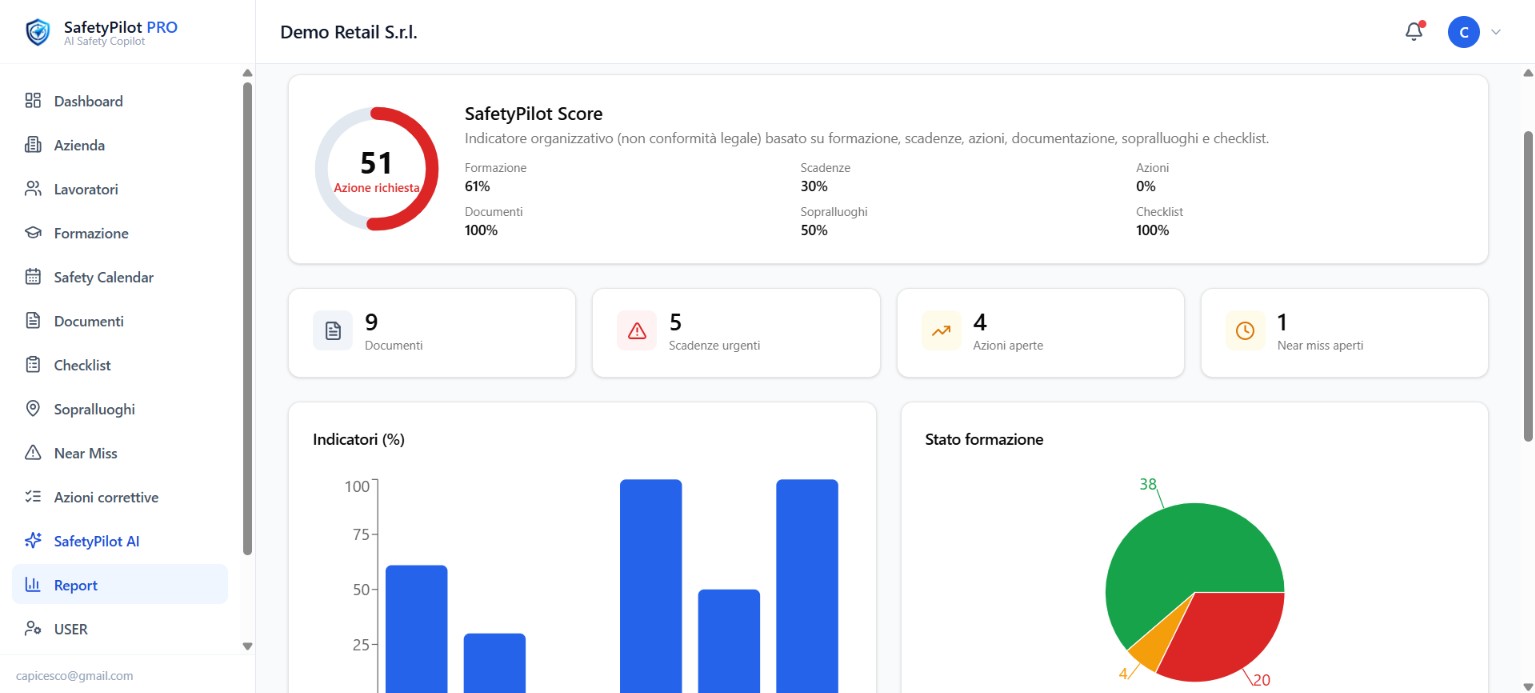Click the Scadenze 30% indicator
1535x693 pixels.
(x=825, y=177)
